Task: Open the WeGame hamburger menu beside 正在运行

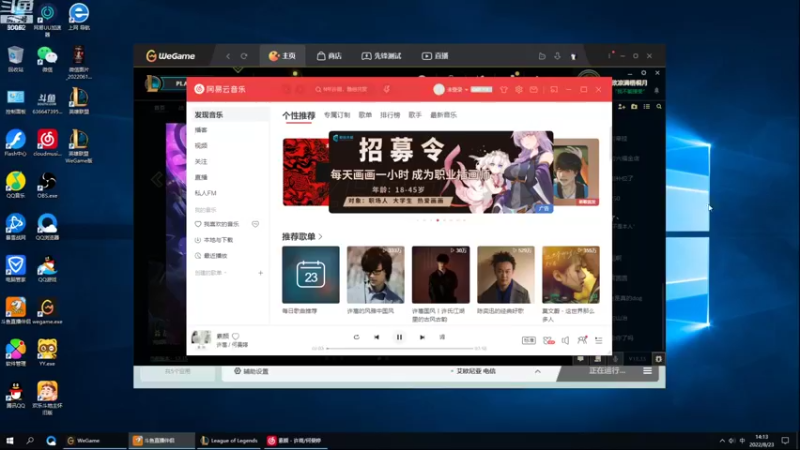Action: tap(647, 371)
